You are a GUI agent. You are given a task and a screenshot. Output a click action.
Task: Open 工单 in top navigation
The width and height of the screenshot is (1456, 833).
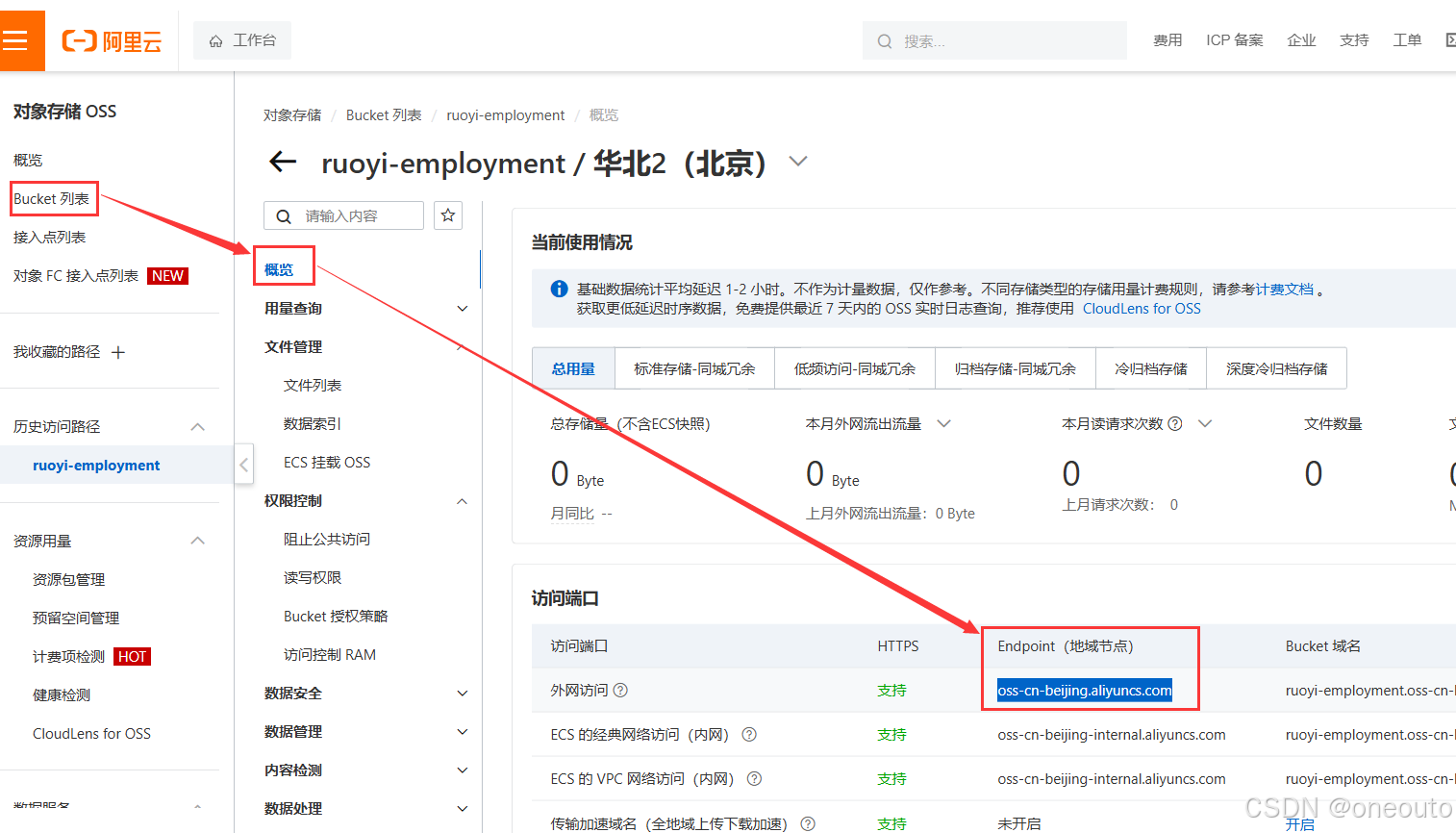[x=1407, y=40]
